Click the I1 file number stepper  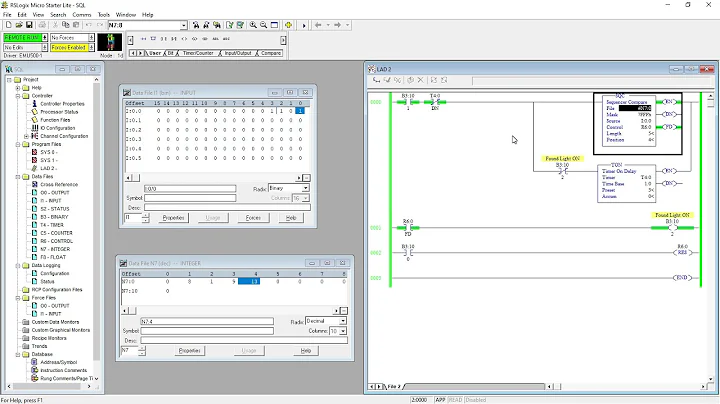146,218
